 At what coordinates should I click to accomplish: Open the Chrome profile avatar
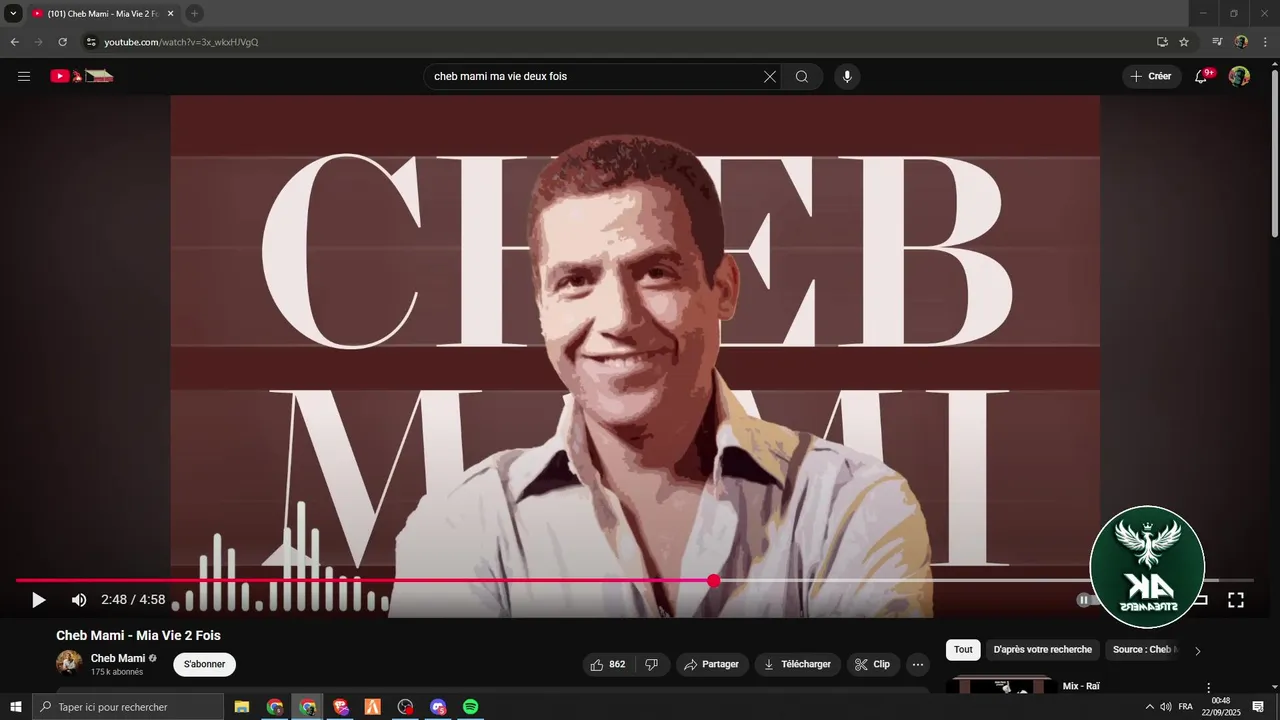coord(1241,42)
